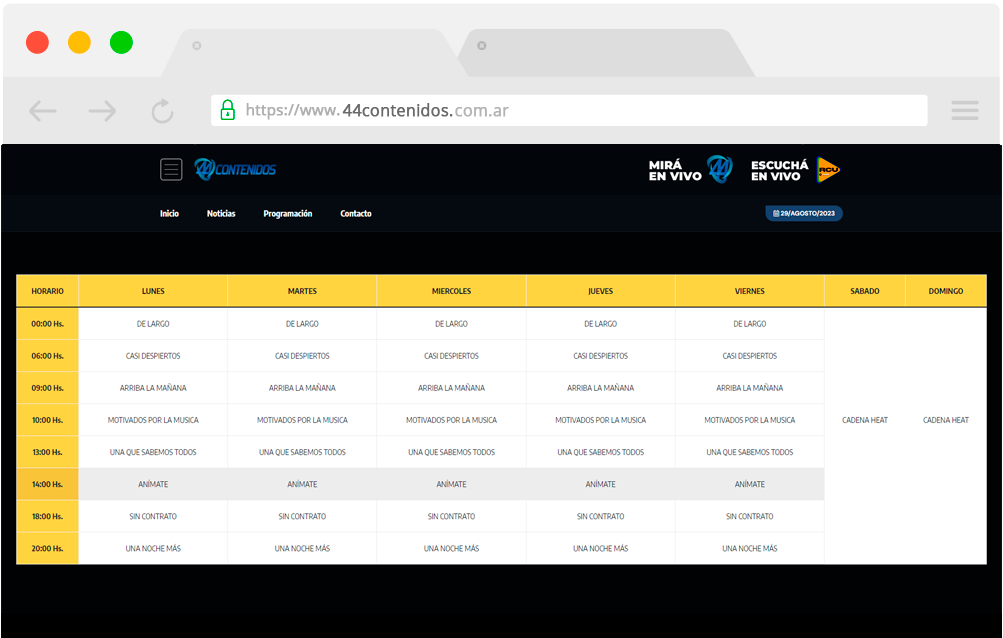The width and height of the screenshot is (1003, 638).
Task: Click the Mirá en Vivo icon
Action: (720, 170)
